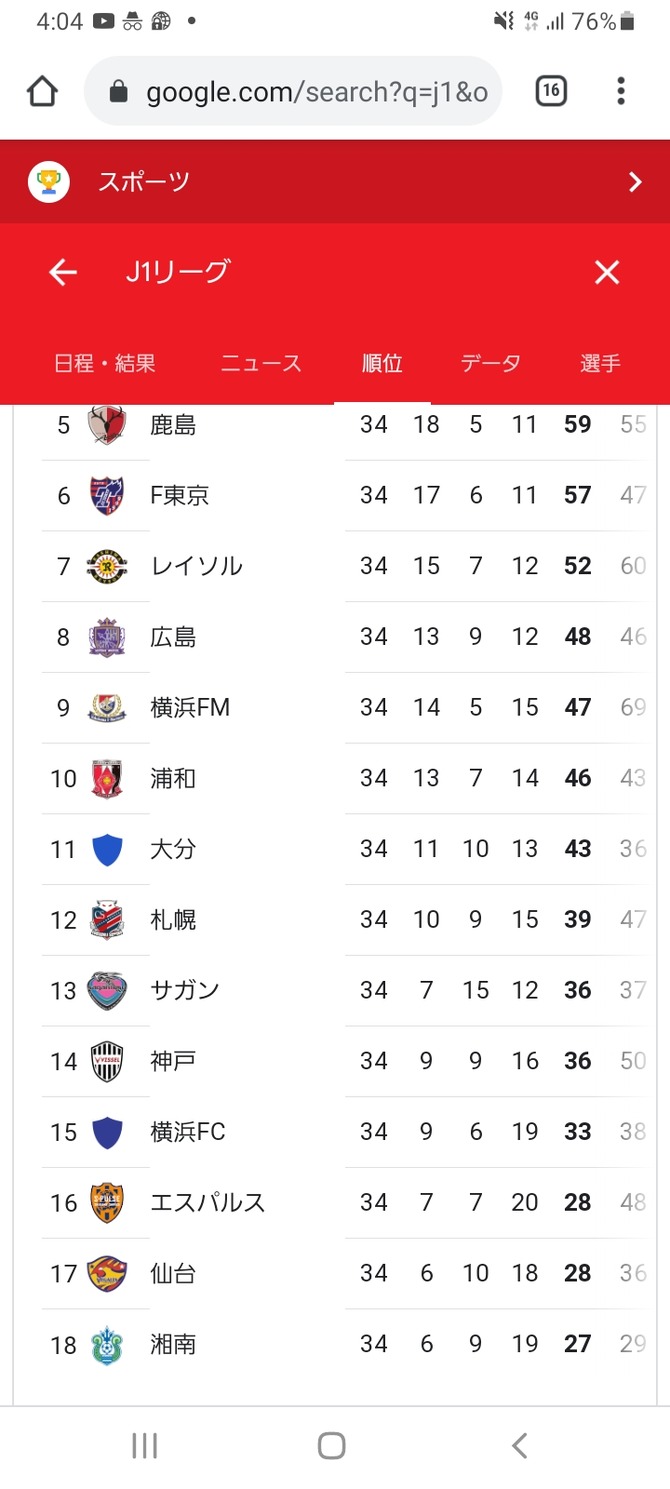The width and height of the screenshot is (670, 1489).
Task: Select the F東京 team name
Action: [x=180, y=495]
